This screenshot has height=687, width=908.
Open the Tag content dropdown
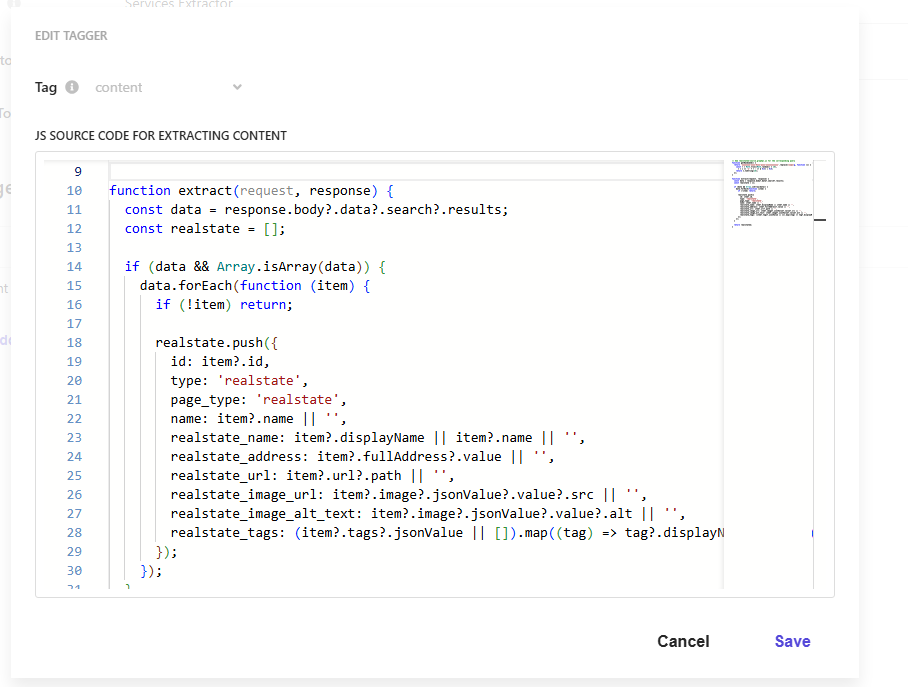pos(168,87)
